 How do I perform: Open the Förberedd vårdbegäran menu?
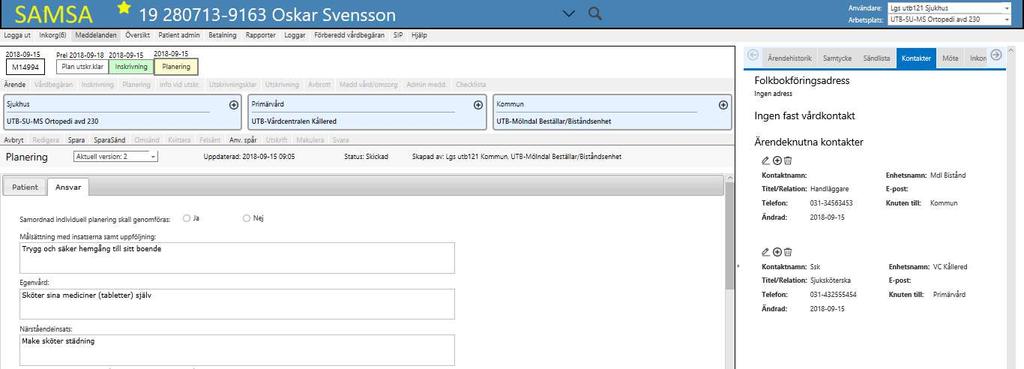coord(349,35)
